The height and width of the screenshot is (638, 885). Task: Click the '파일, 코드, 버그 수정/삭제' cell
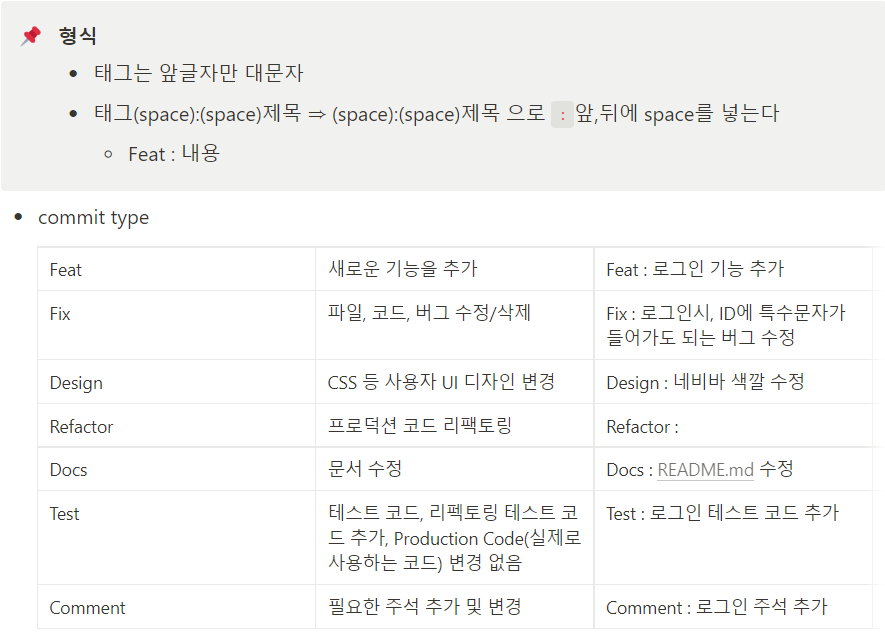[454, 325]
